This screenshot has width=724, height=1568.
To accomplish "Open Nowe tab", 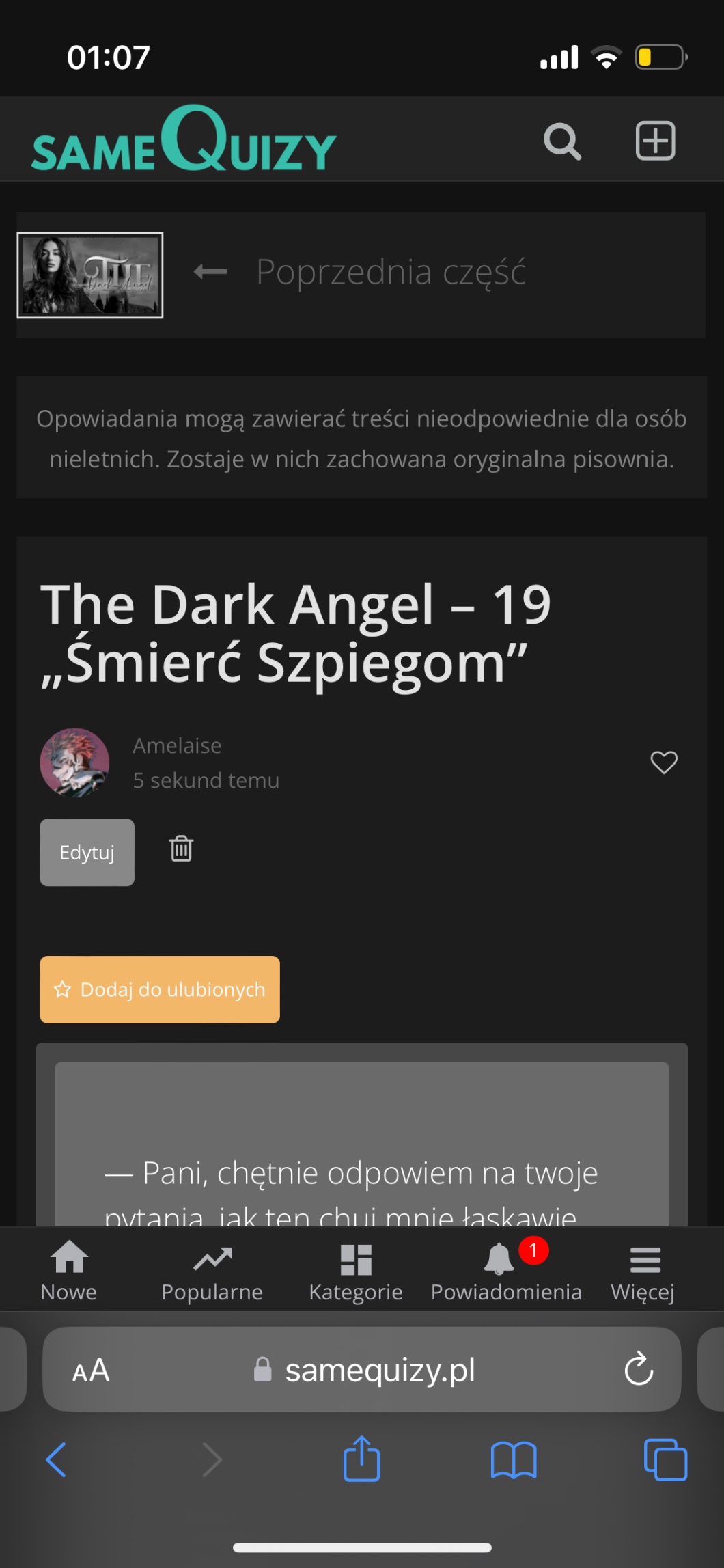I will pos(69,1272).
